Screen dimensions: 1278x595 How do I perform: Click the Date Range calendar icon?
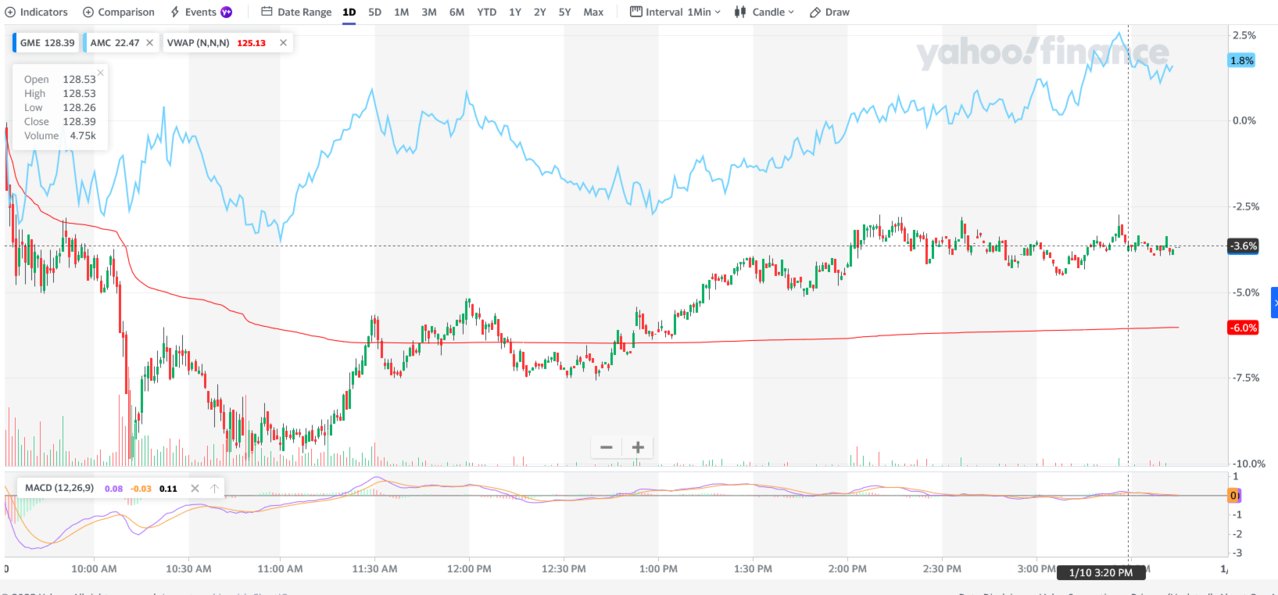(x=266, y=12)
